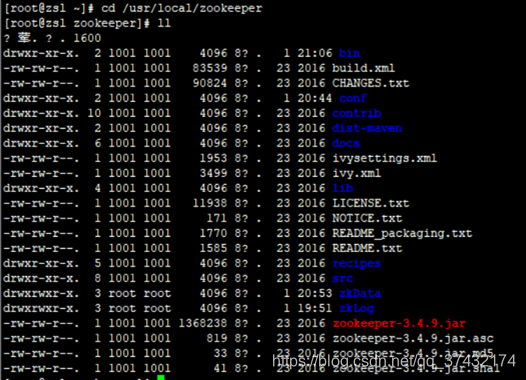The height and width of the screenshot is (380, 526).
Task: Click the README.txt file name
Action: click(x=367, y=248)
